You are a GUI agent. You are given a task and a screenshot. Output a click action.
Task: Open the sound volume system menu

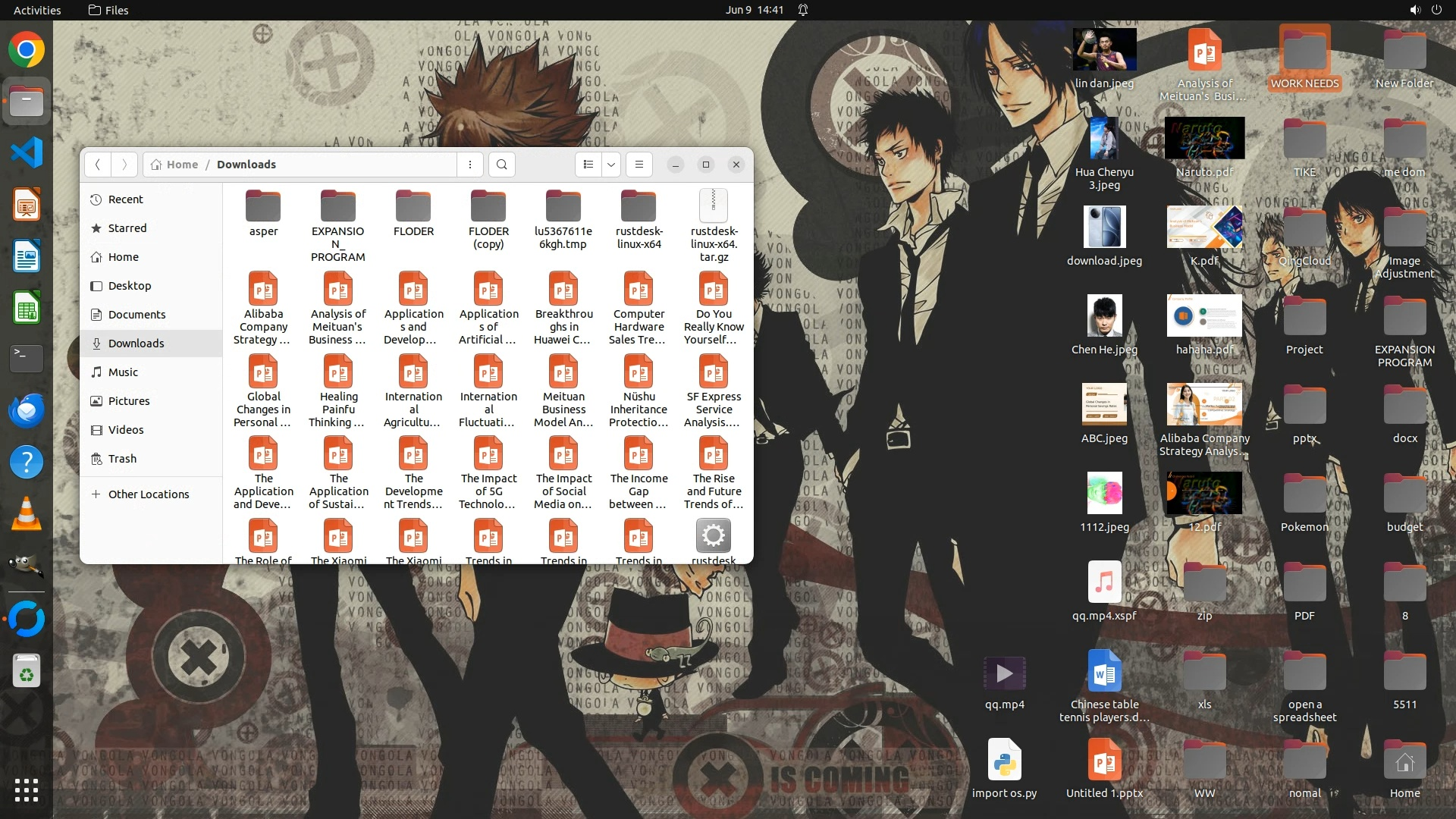pyautogui.click(x=1414, y=10)
